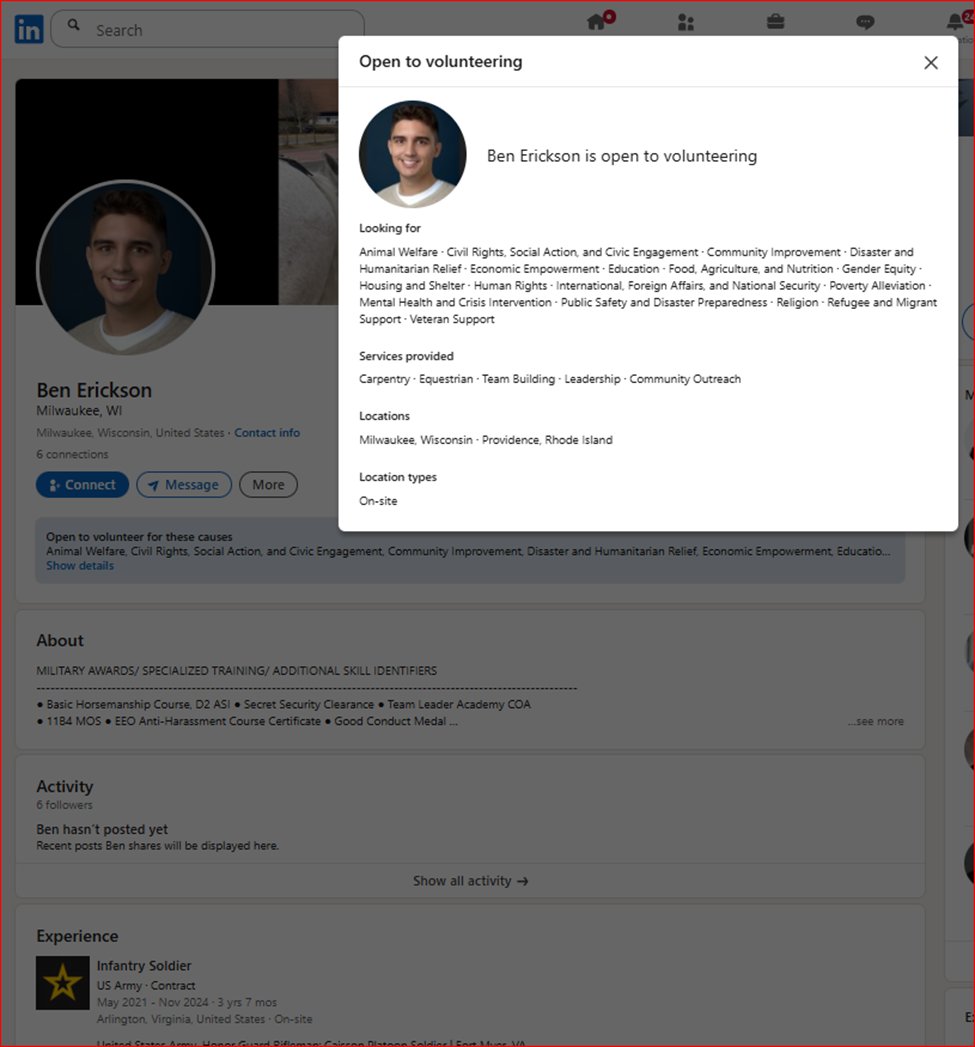Open the Contact info link

pyautogui.click(x=266, y=433)
